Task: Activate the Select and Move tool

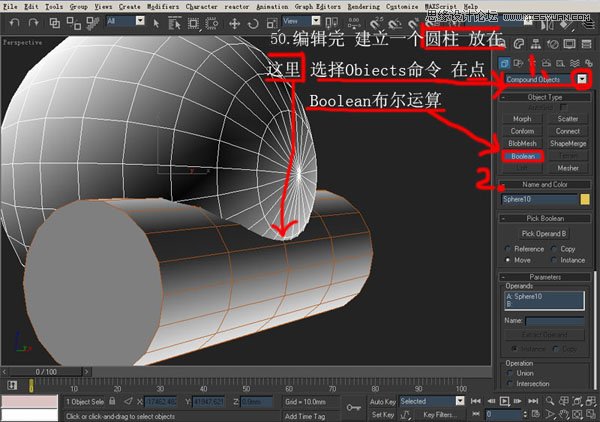Action: (x=234, y=24)
